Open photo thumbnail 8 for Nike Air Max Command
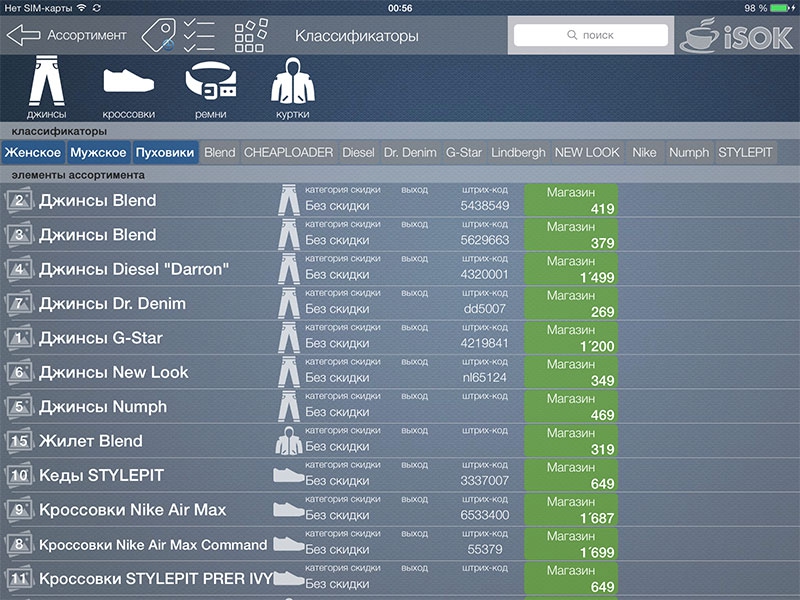 coord(19,544)
